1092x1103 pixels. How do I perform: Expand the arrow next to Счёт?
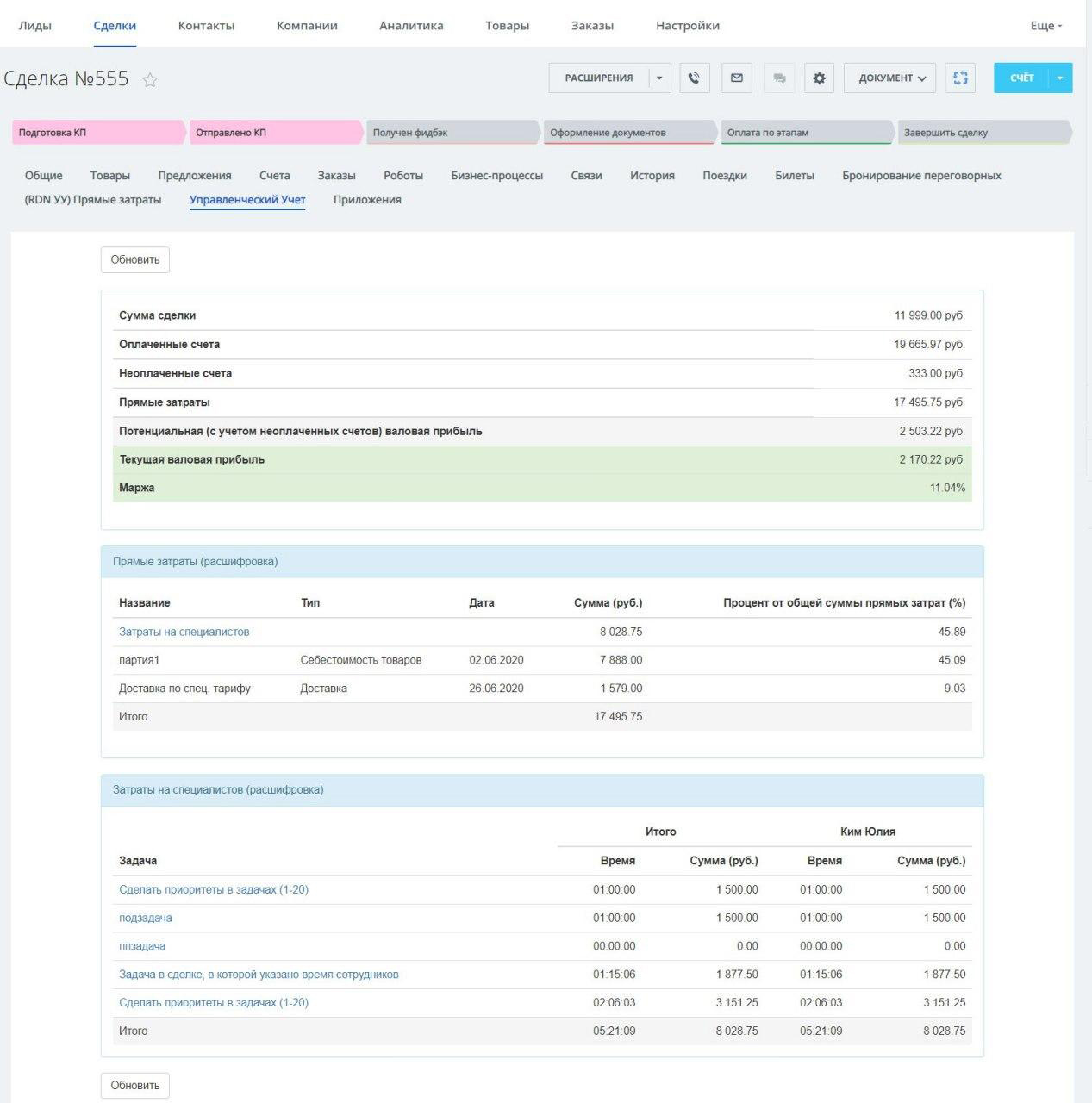pos(1059,78)
